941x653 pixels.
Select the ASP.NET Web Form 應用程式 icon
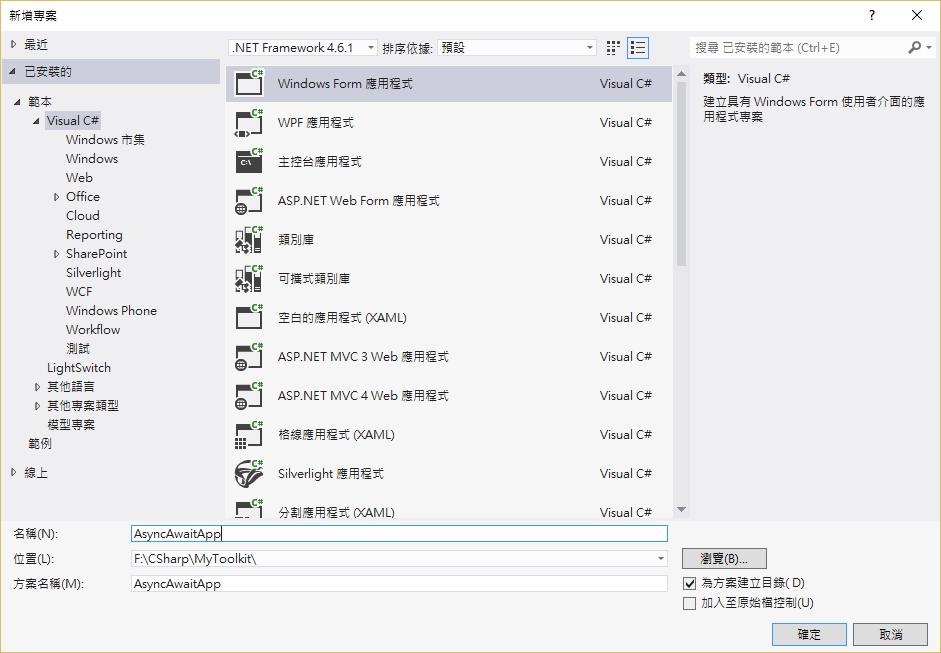coord(249,200)
